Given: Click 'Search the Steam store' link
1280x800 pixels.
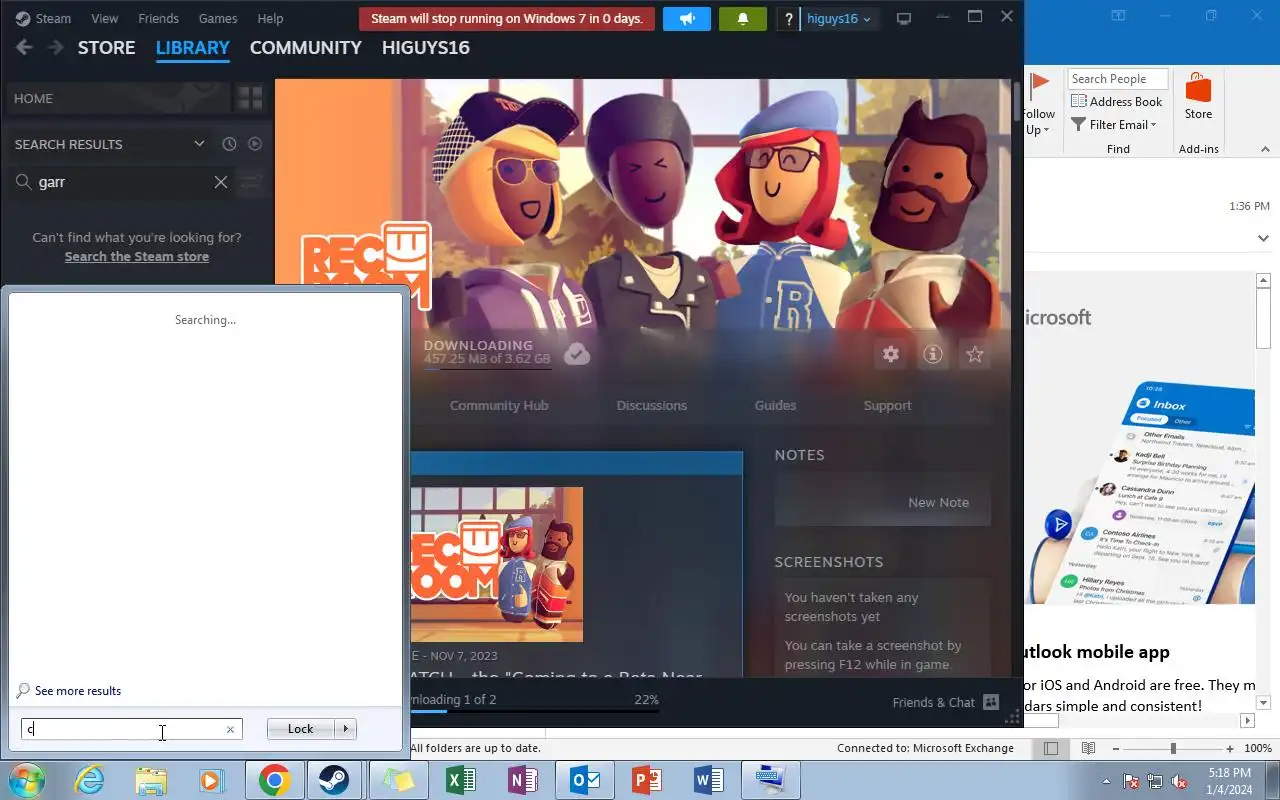Looking at the screenshot, I should tap(137, 257).
